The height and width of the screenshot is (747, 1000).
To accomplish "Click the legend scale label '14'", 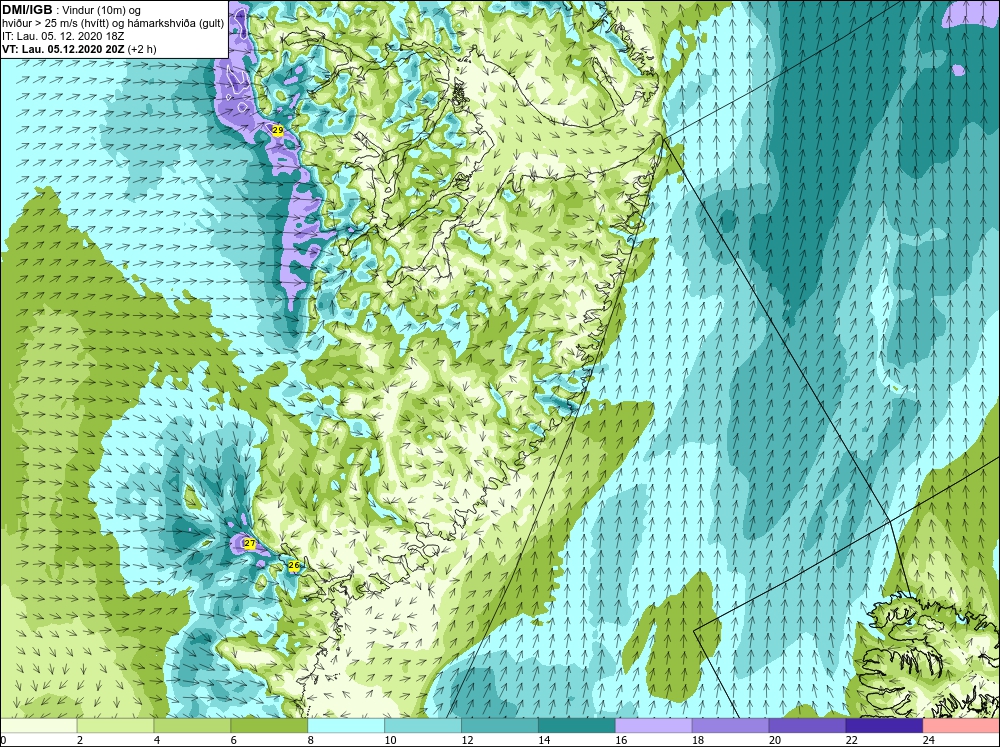I will [x=544, y=740].
